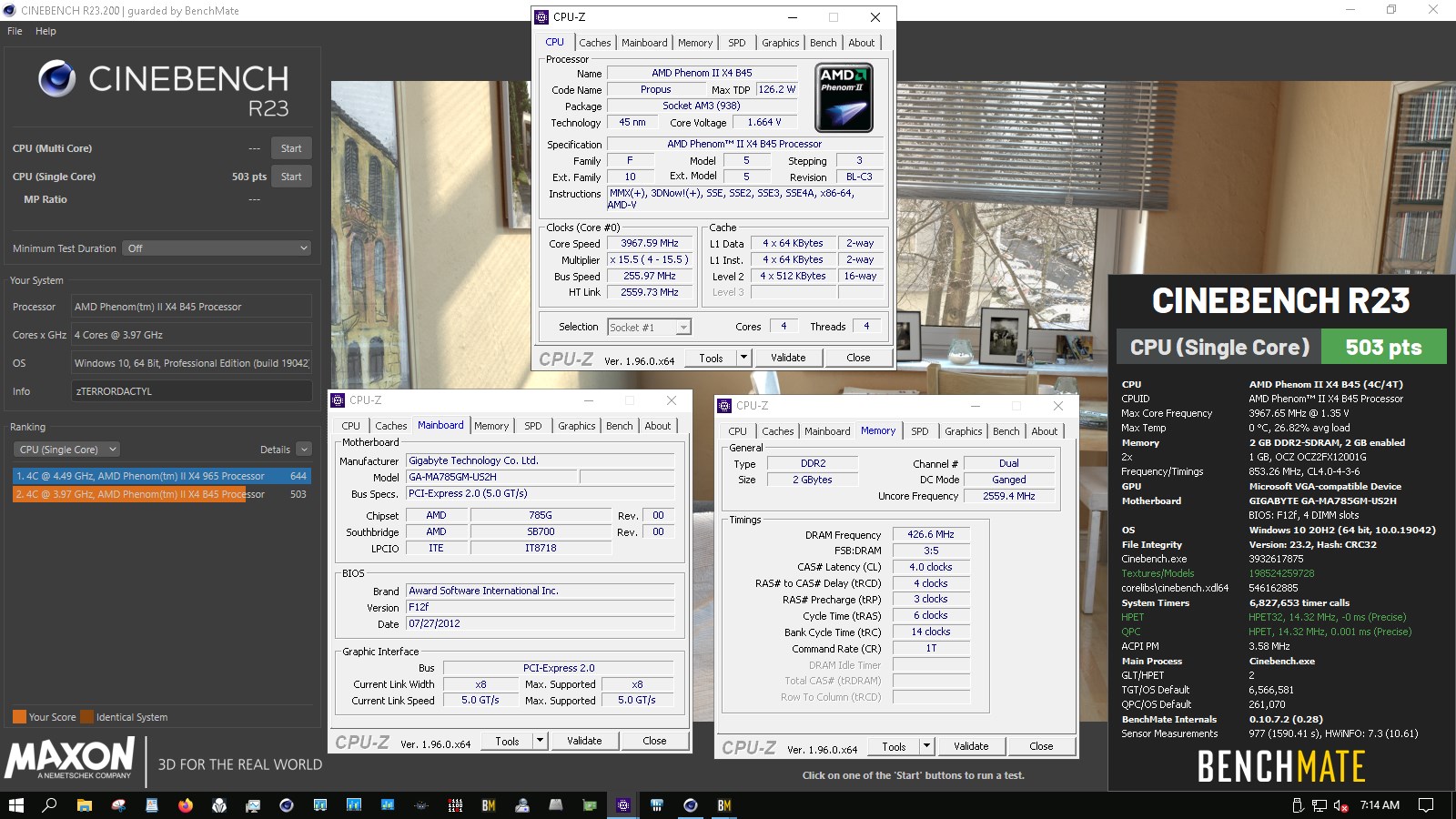Click the Cinebench R23 sphere logo
This screenshot has height=819, width=1456.
click(56, 79)
